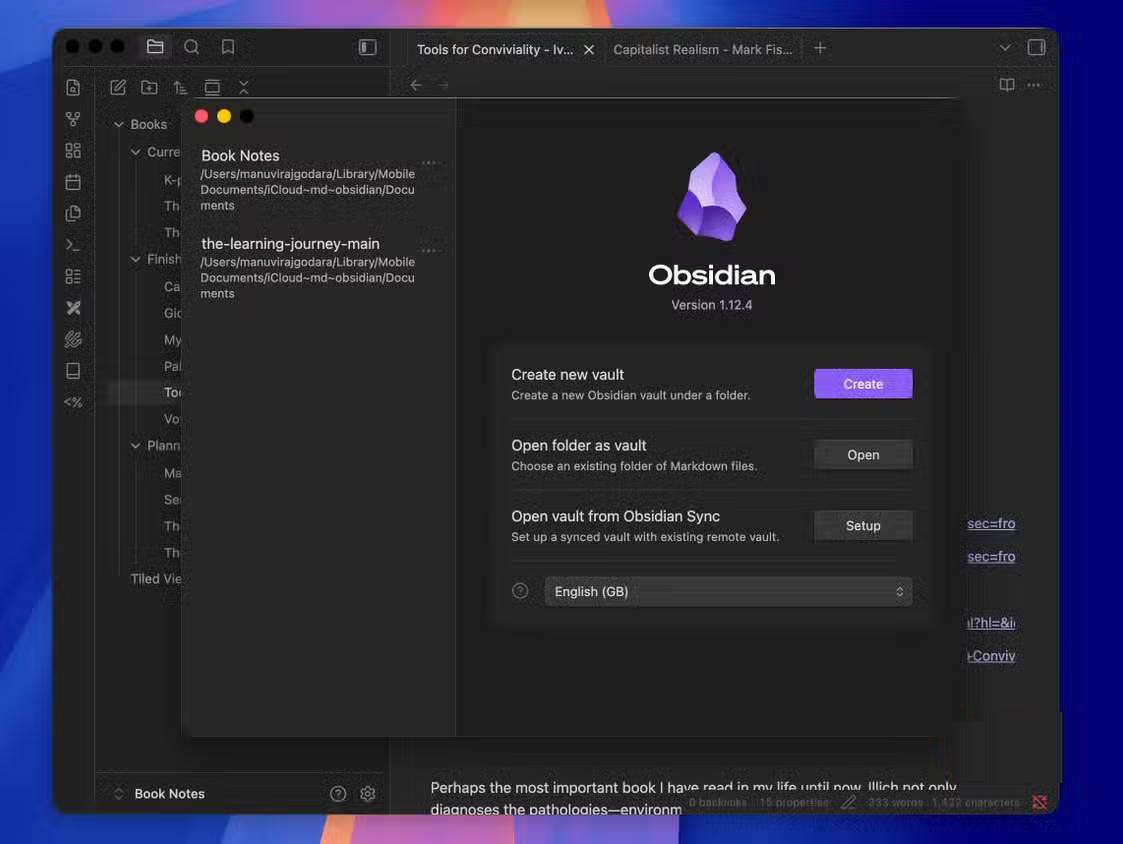Click the second sec=fro link
Viewport: 1123px width, 844px height.
coord(991,557)
